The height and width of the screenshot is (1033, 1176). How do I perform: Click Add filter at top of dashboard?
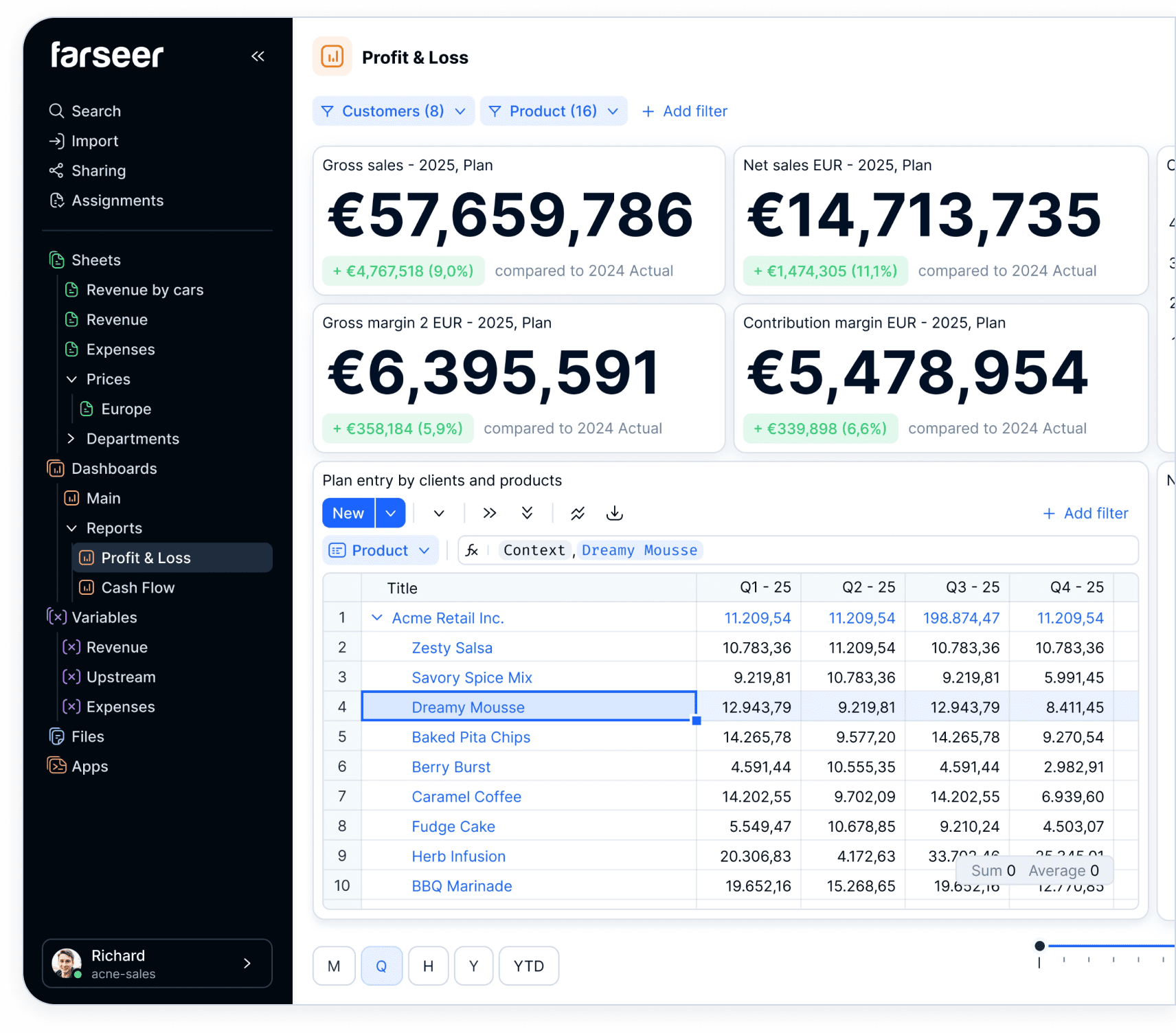(685, 111)
